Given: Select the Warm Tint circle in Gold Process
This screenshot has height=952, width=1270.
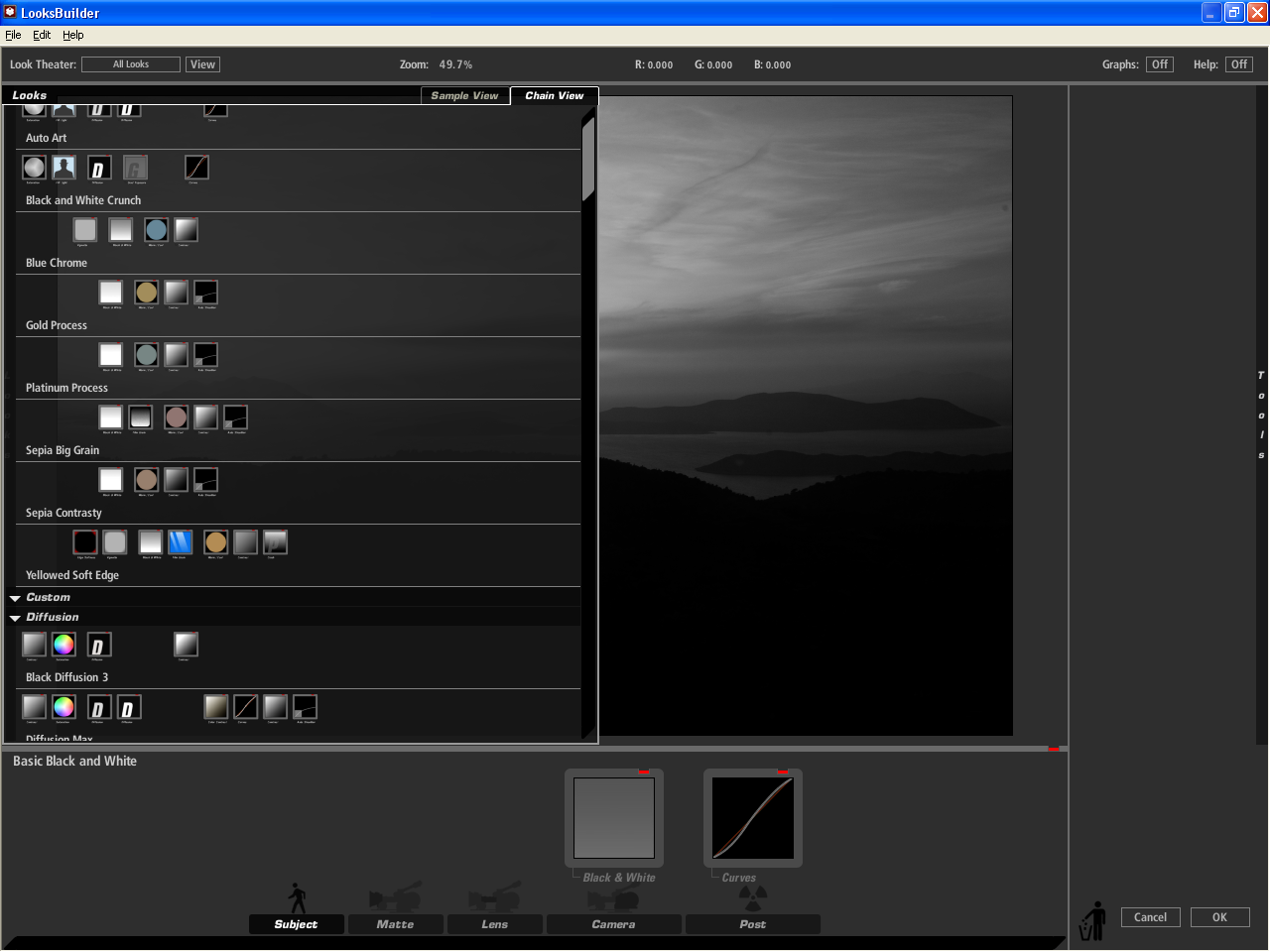Looking at the screenshot, I should click(x=147, y=293).
